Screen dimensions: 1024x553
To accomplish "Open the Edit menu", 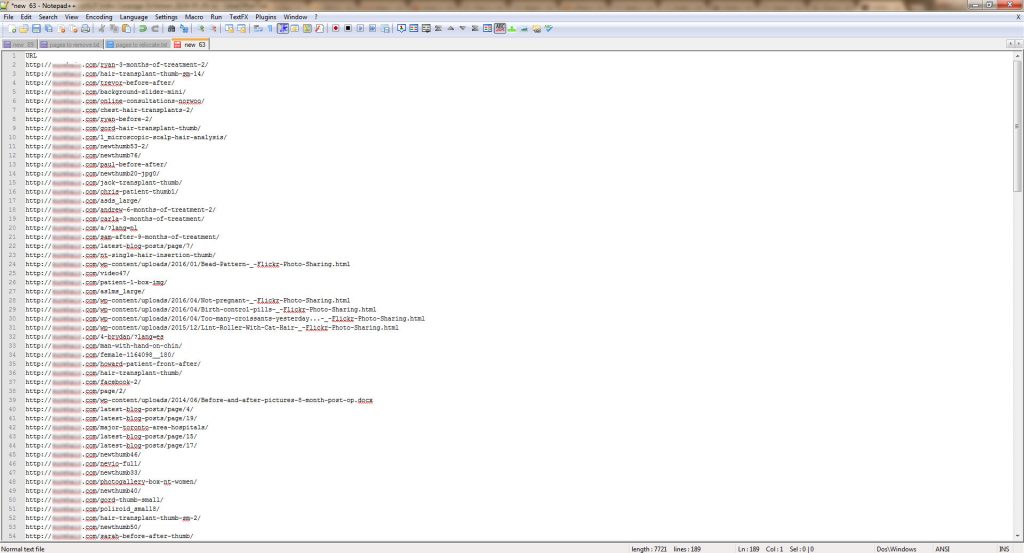I will pyautogui.click(x=26, y=17).
